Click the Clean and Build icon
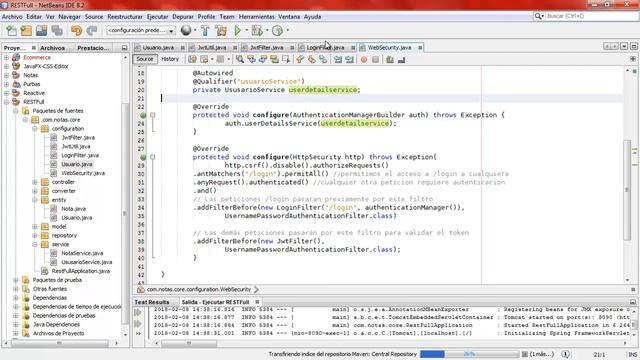640x360 pixels. (221, 30)
